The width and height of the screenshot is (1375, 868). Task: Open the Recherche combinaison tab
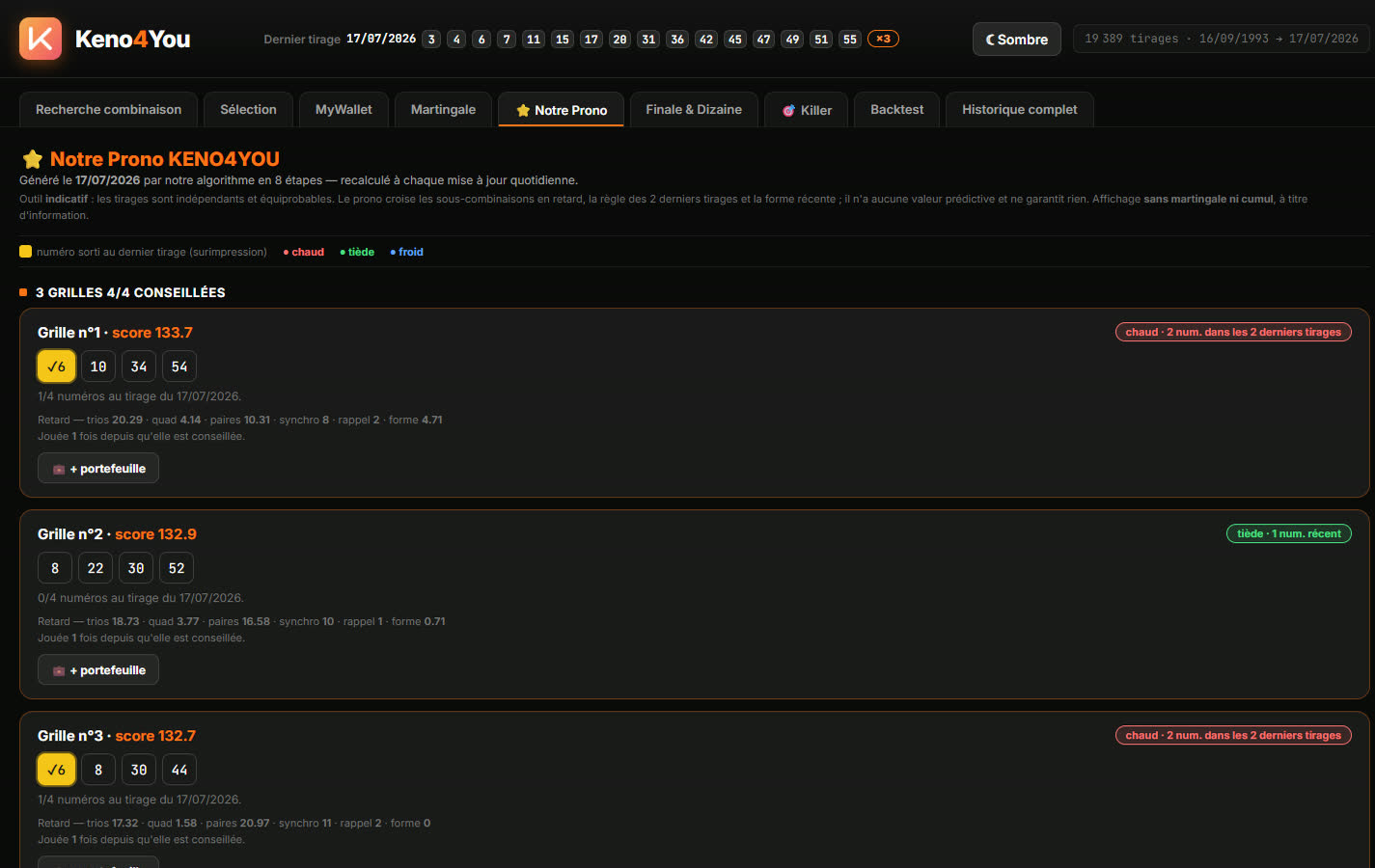click(108, 110)
